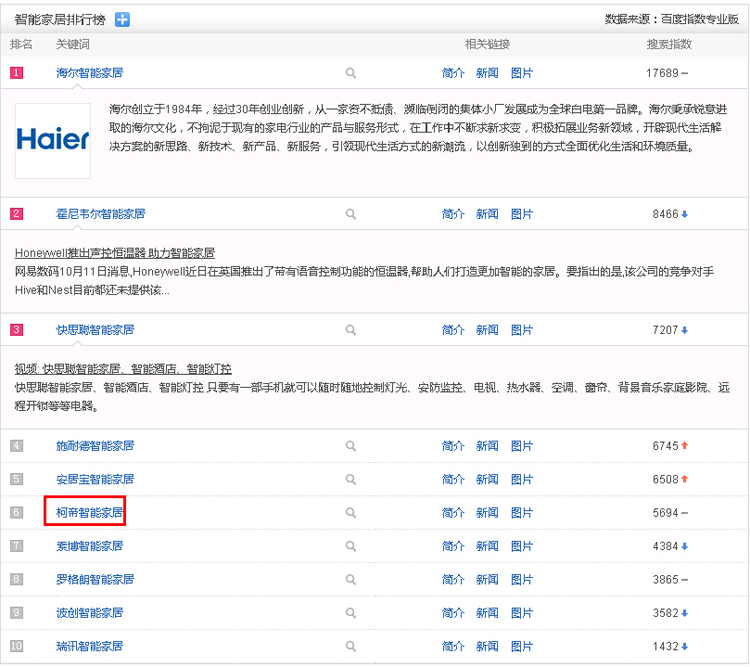Click 新闻 in the 瑞讯智能家居 row
Image resolution: width=750 pixels, height=667 pixels.
[487, 646]
